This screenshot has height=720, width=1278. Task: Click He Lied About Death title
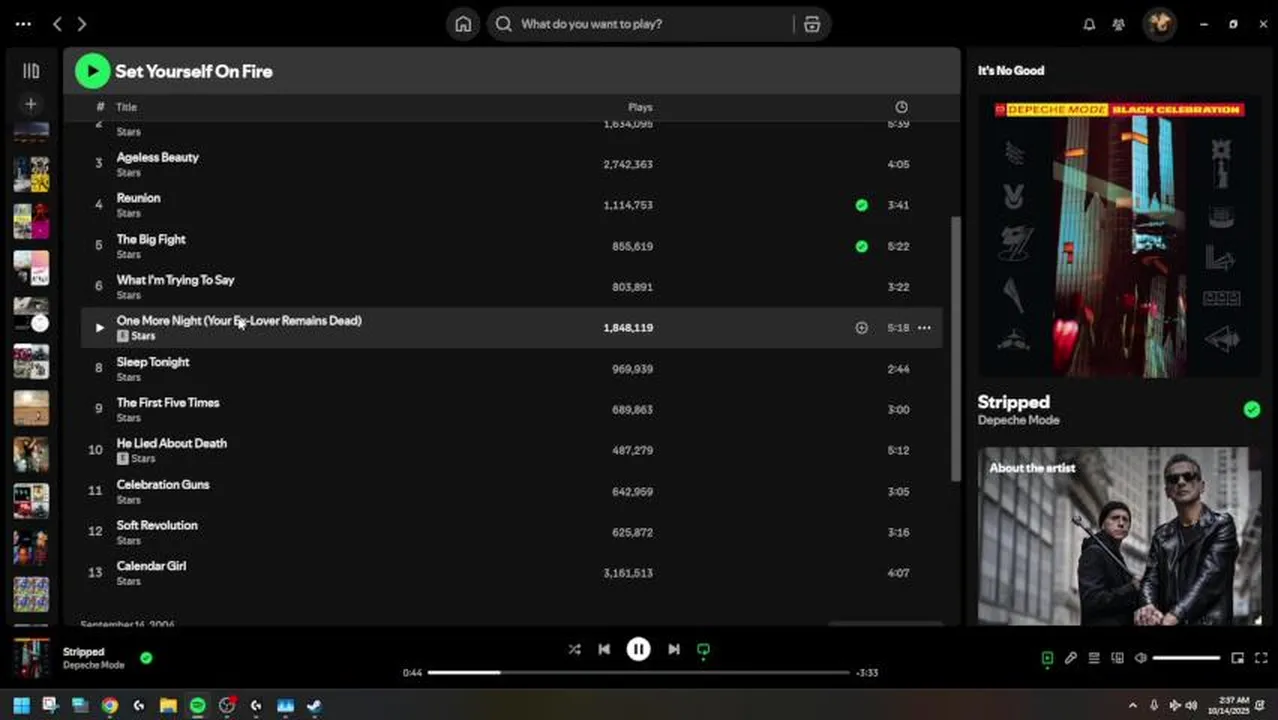171,443
